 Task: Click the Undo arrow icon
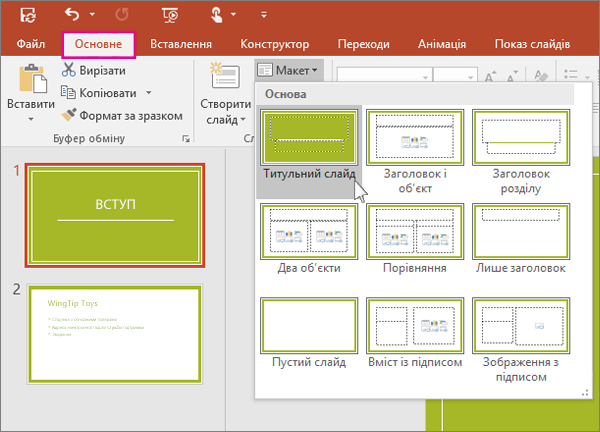(71, 16)
